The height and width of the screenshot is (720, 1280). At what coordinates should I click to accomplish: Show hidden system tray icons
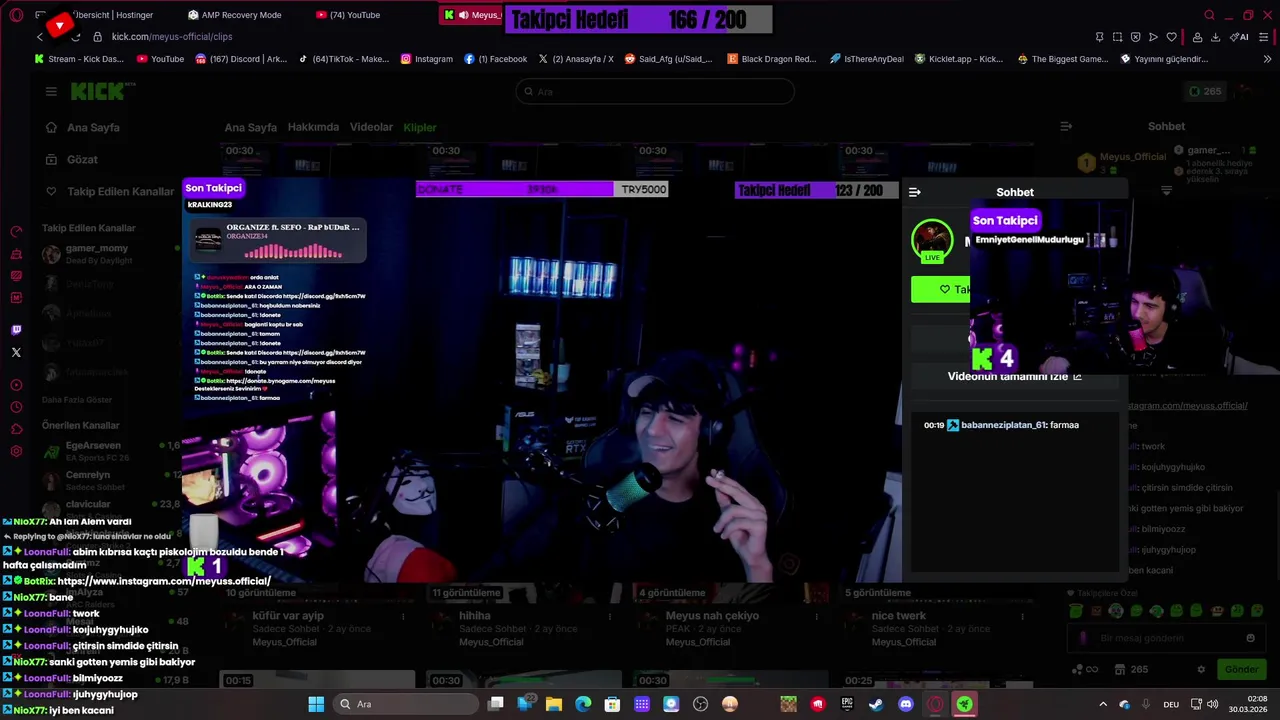[x=1103, y=704]
